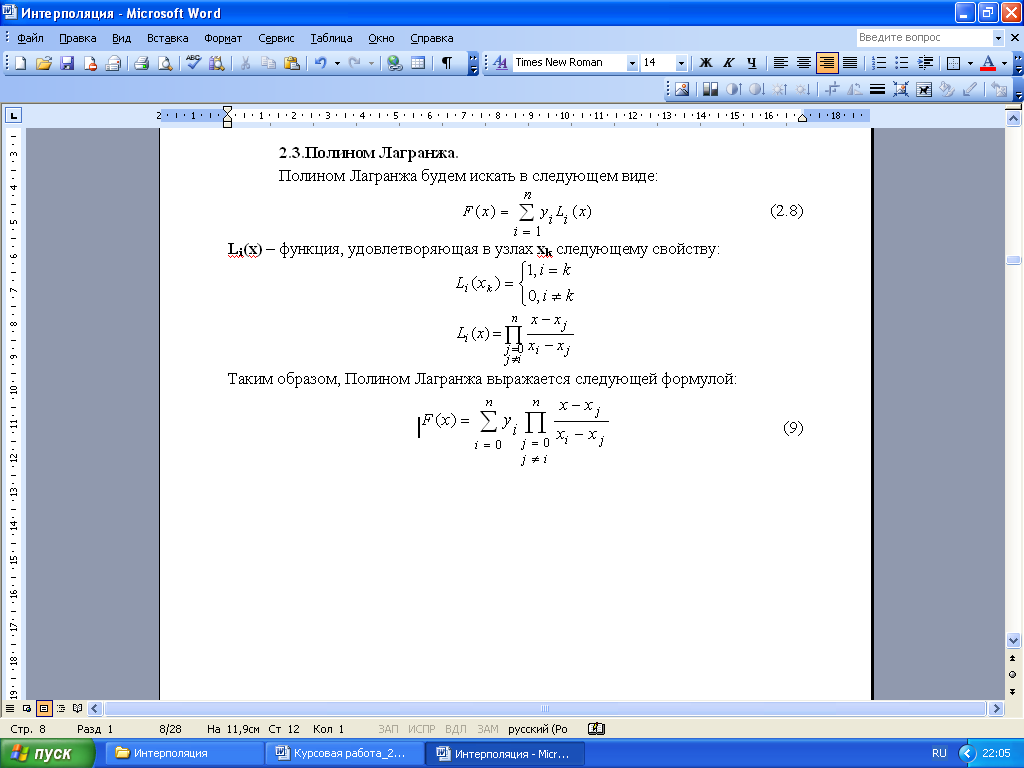Image resolution: width=1024 pixels, height=768 pixels.
Task: Click the vertical scrollbar down arrow
Action: (1013, 641)
